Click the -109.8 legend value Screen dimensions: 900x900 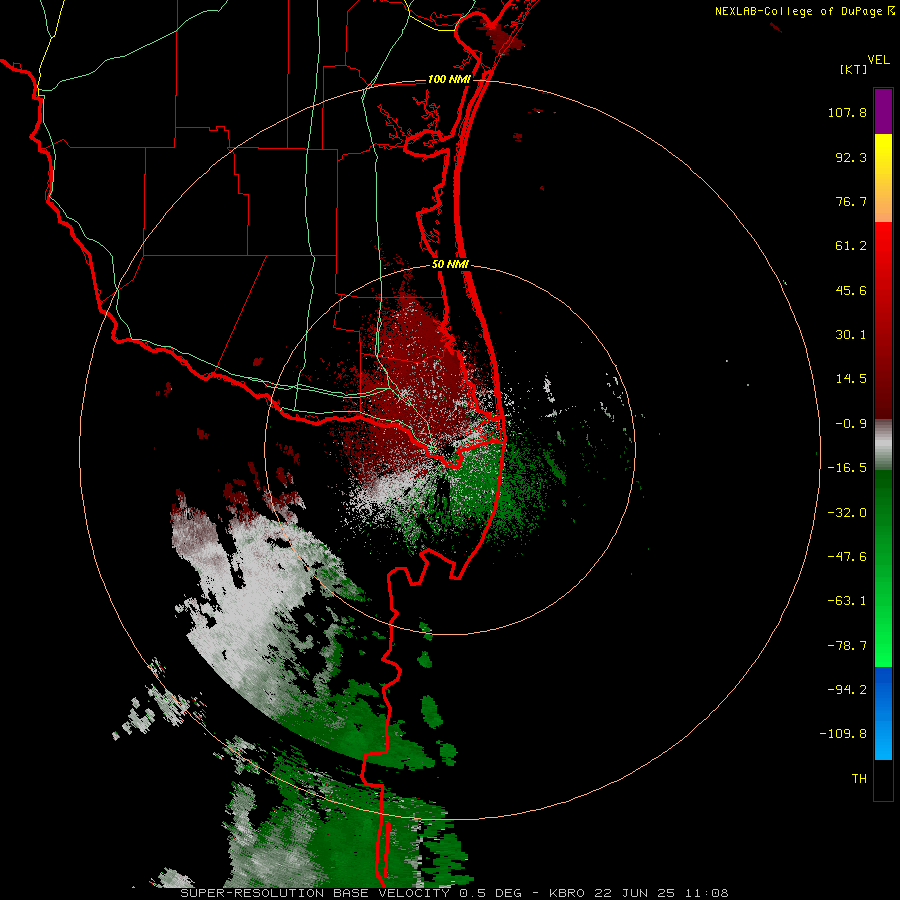coord(843,734)
